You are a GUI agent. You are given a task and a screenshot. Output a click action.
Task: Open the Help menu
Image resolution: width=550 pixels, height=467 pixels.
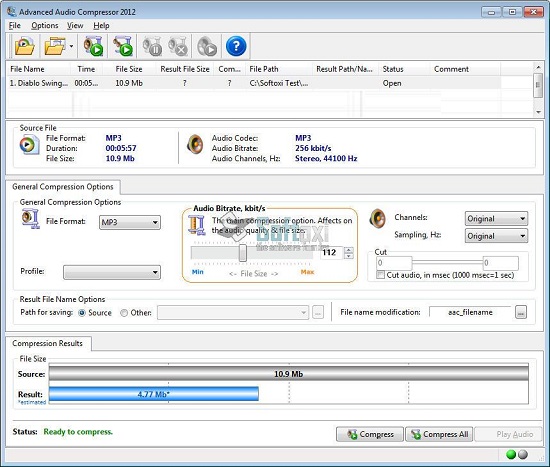point(101,26)
